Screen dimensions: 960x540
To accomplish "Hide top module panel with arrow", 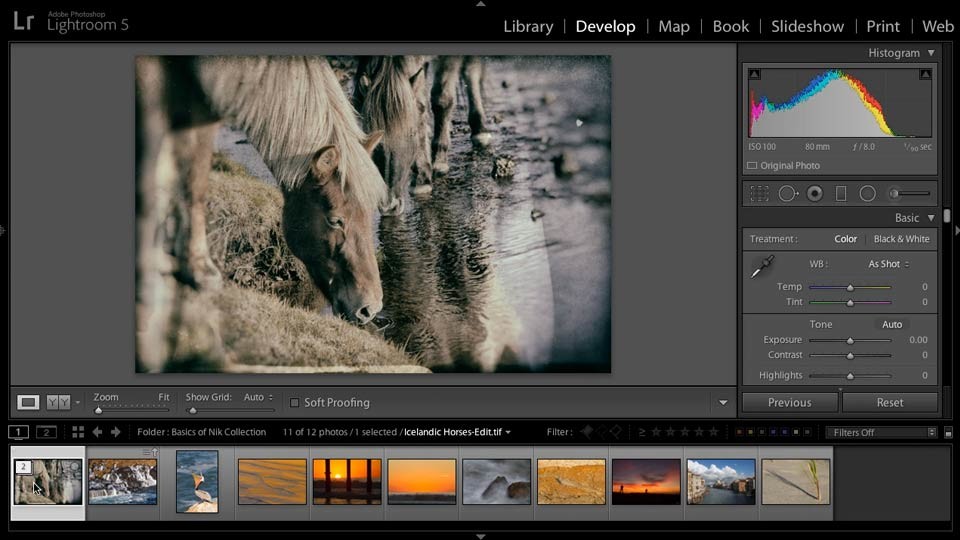I will click(x=481, y=4).
